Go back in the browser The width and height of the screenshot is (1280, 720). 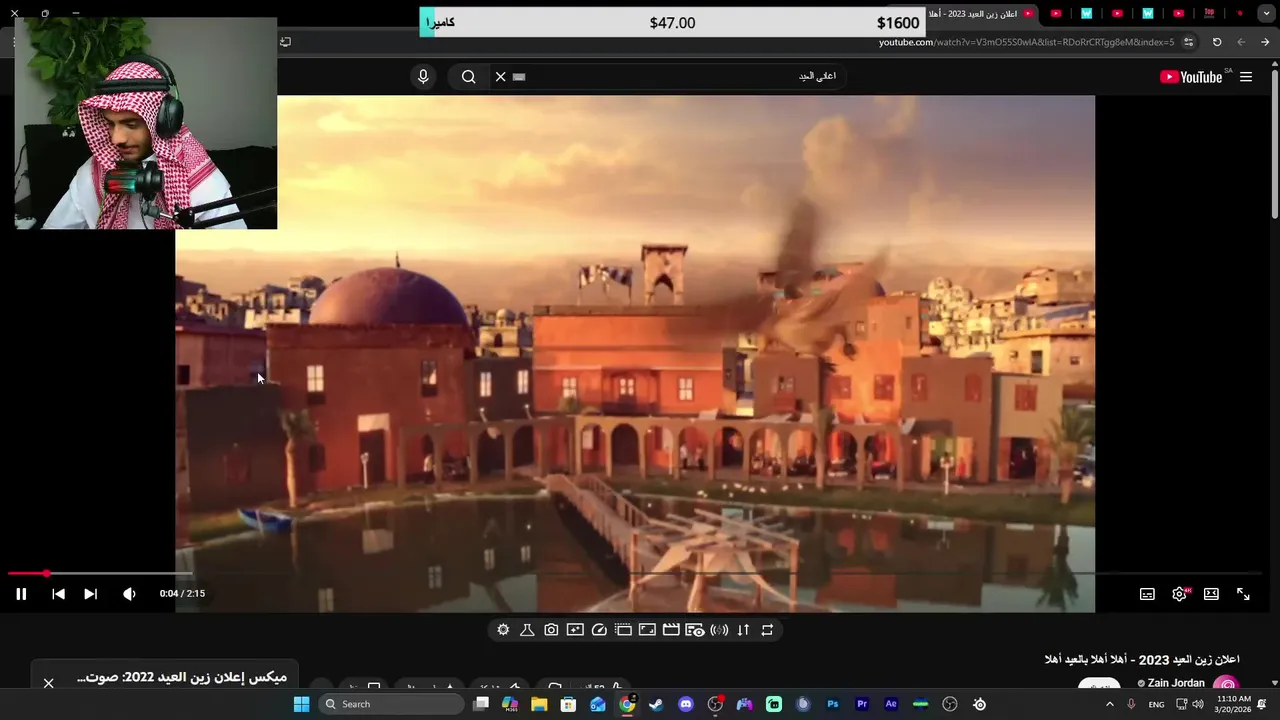tap(1265, 42)
